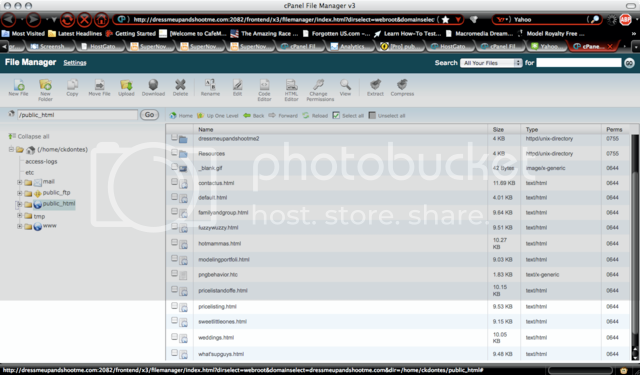Navigate Up One Level
The height and width of the screenshot is (375, 640).
[218, 115]
